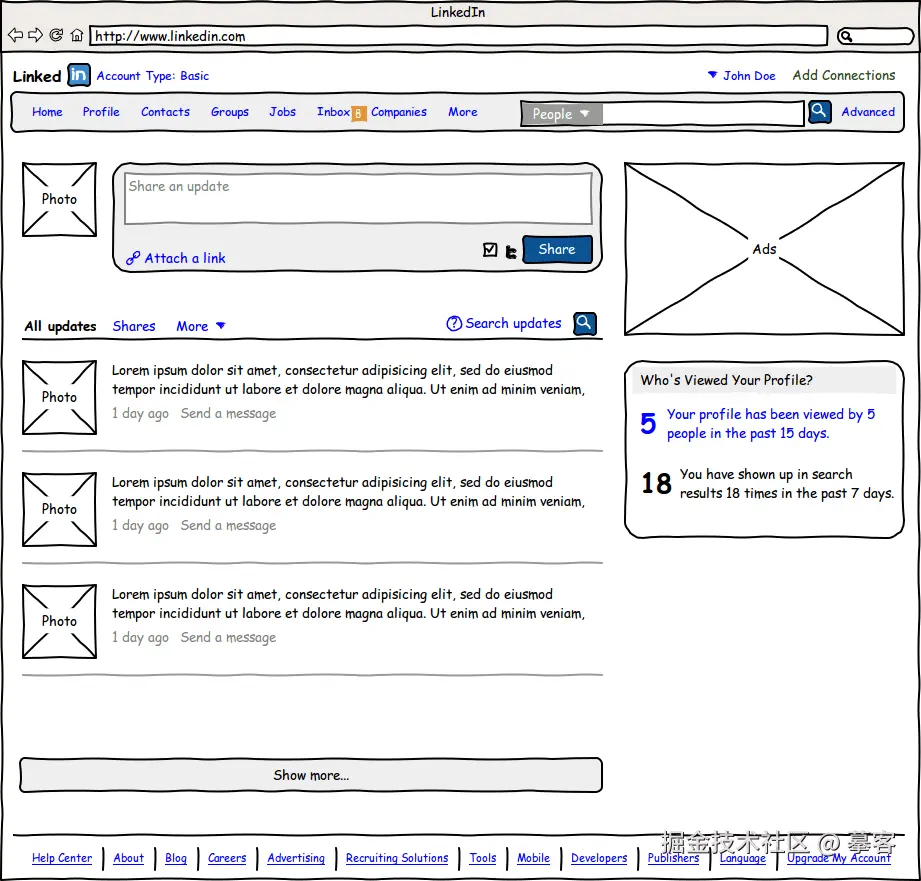Click the Language footer link

742,858
